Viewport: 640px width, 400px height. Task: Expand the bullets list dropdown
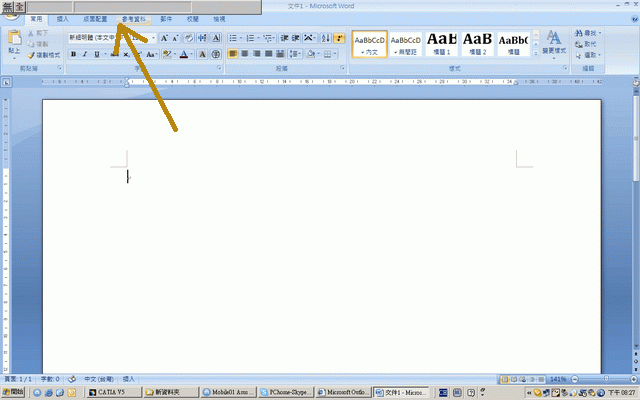click(241, 38)
